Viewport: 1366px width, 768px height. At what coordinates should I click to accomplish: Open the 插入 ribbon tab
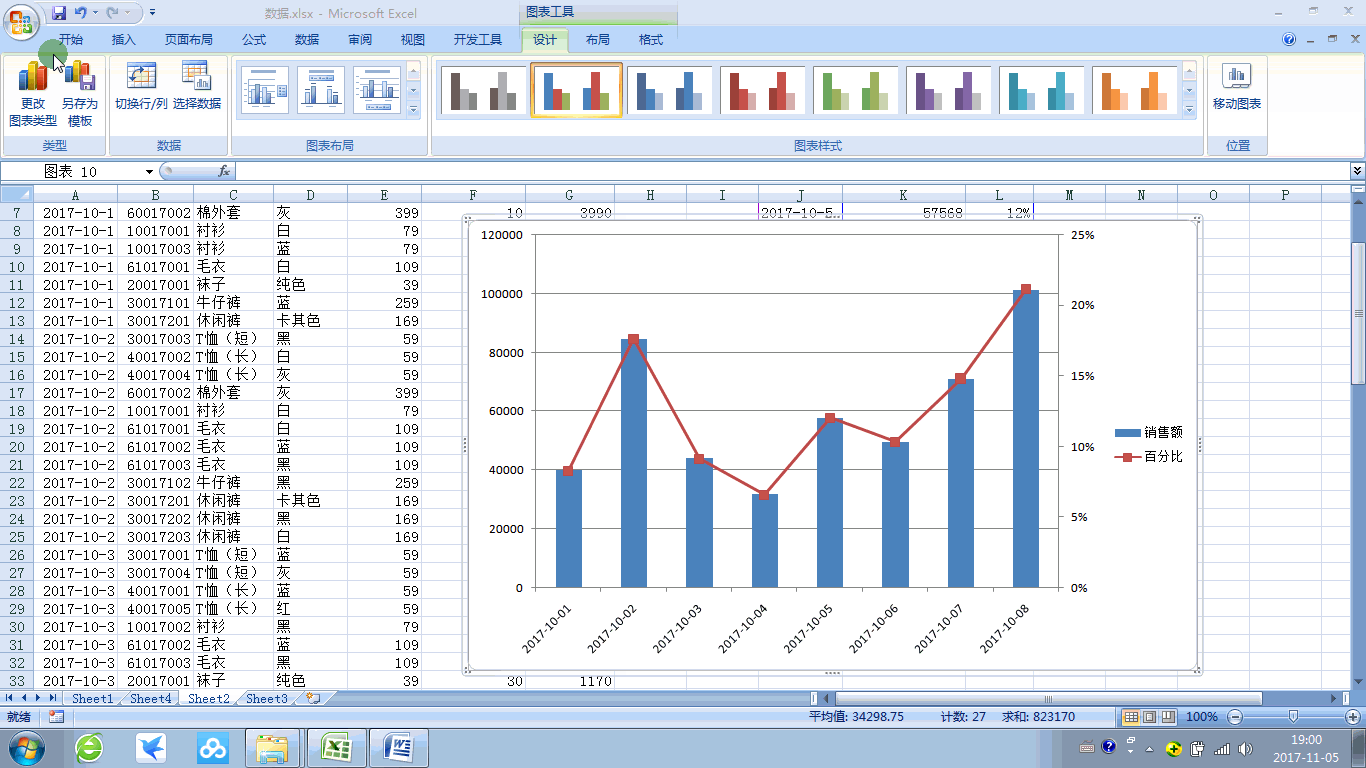point(124,40)
